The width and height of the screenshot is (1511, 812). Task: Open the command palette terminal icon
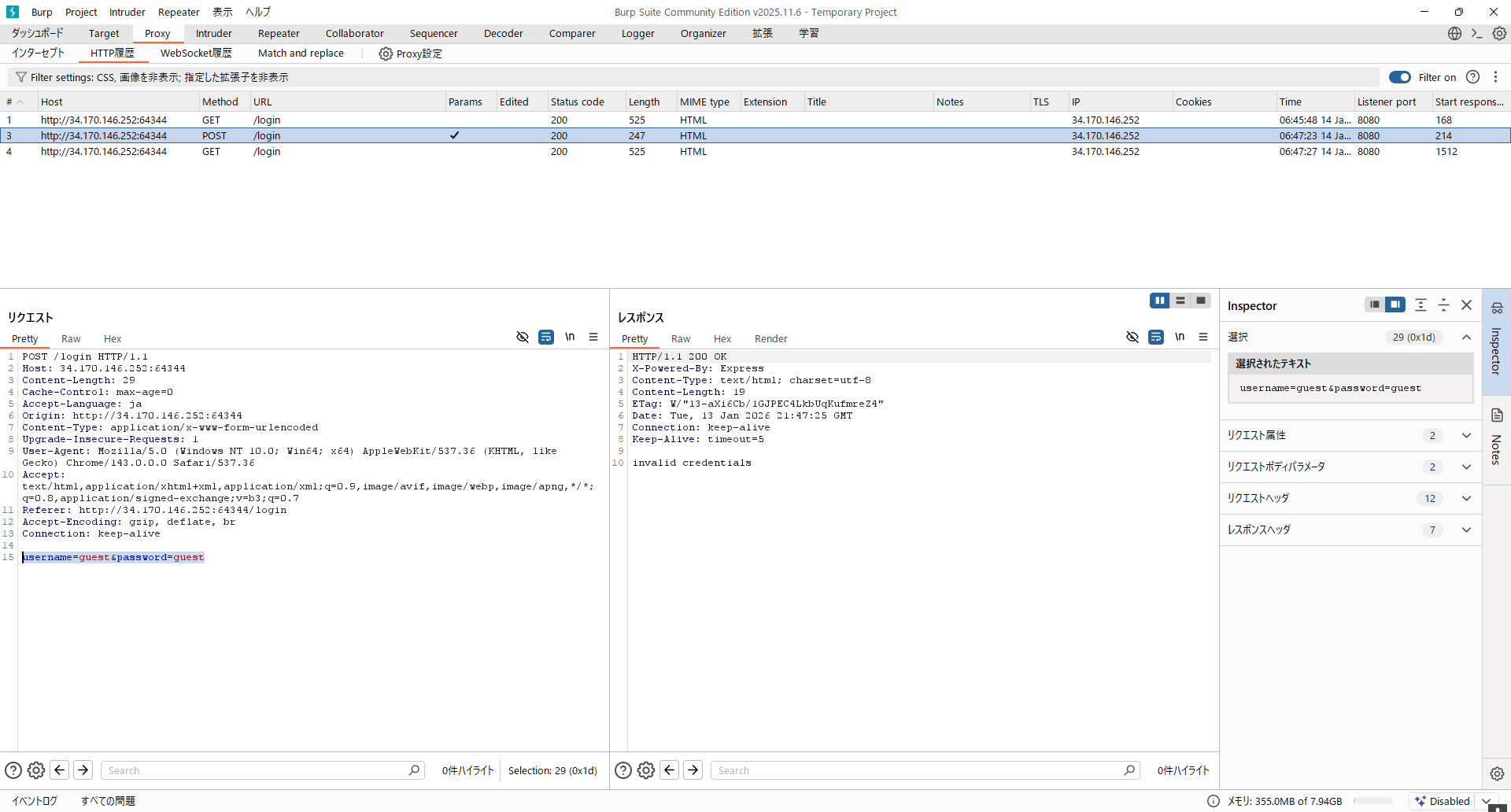[1477, 33]
